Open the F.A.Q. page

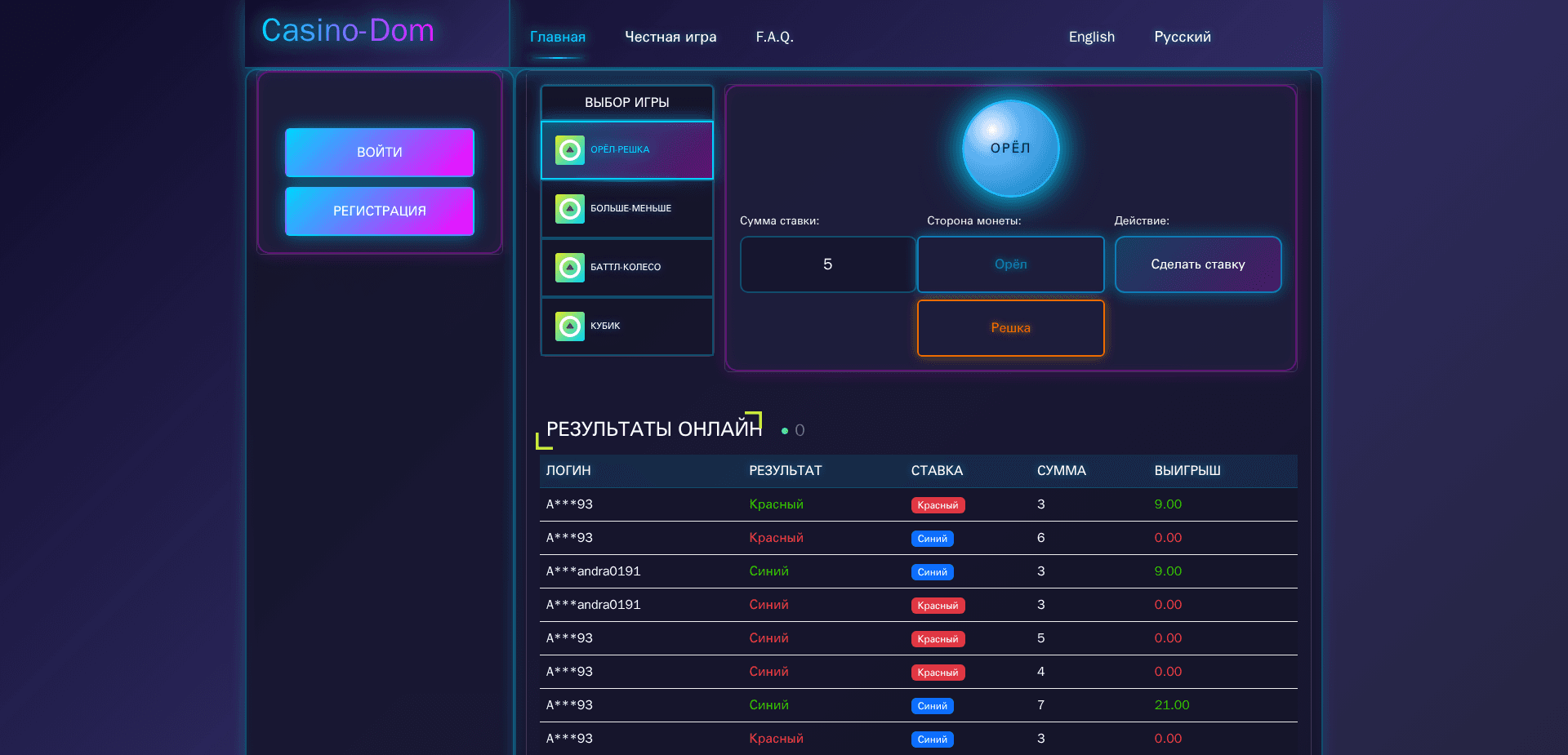pos(774,37)
